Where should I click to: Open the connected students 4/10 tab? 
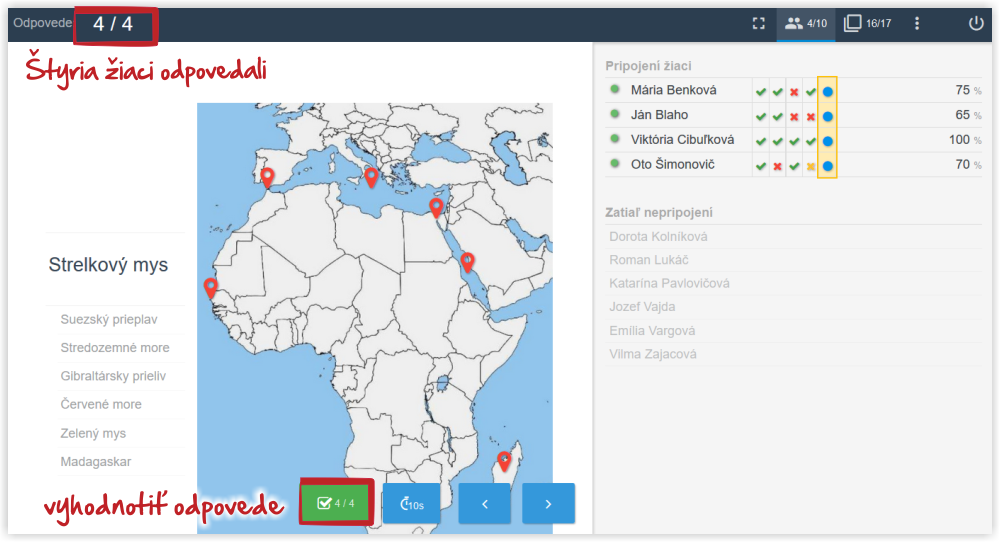(805, 23)
